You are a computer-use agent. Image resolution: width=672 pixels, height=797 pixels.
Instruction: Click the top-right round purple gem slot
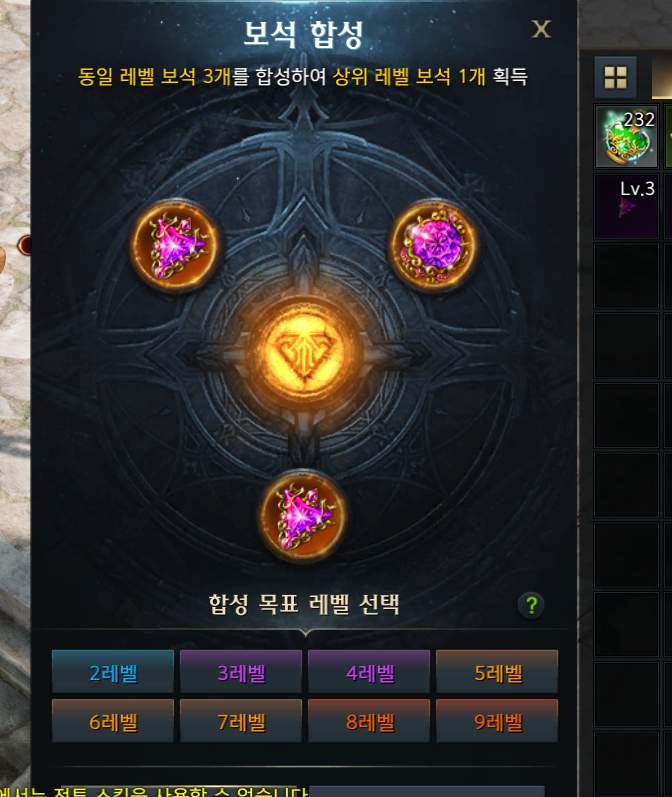click(x=434, y=246)
